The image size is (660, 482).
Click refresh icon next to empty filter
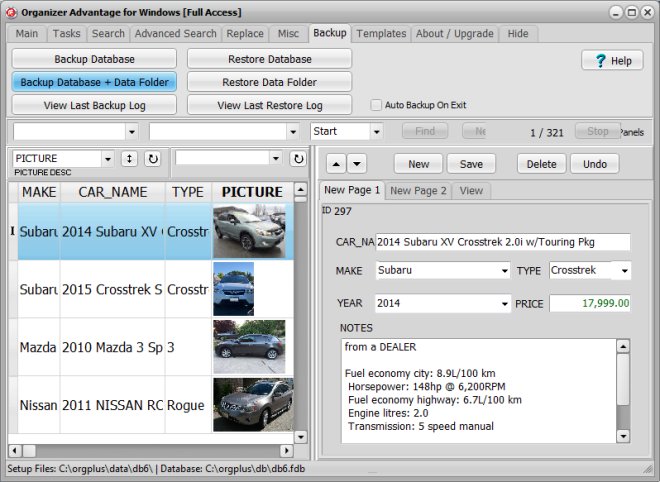pos(298,159)
